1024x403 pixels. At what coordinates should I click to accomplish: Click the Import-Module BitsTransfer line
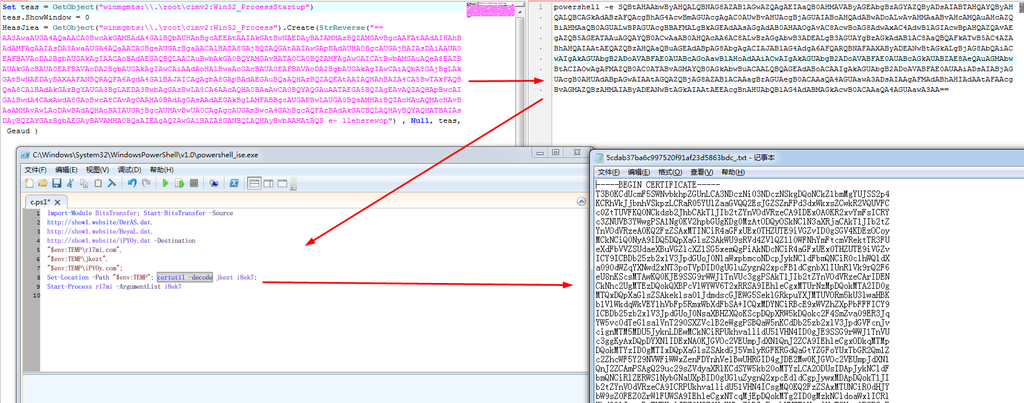click(140, 214)
